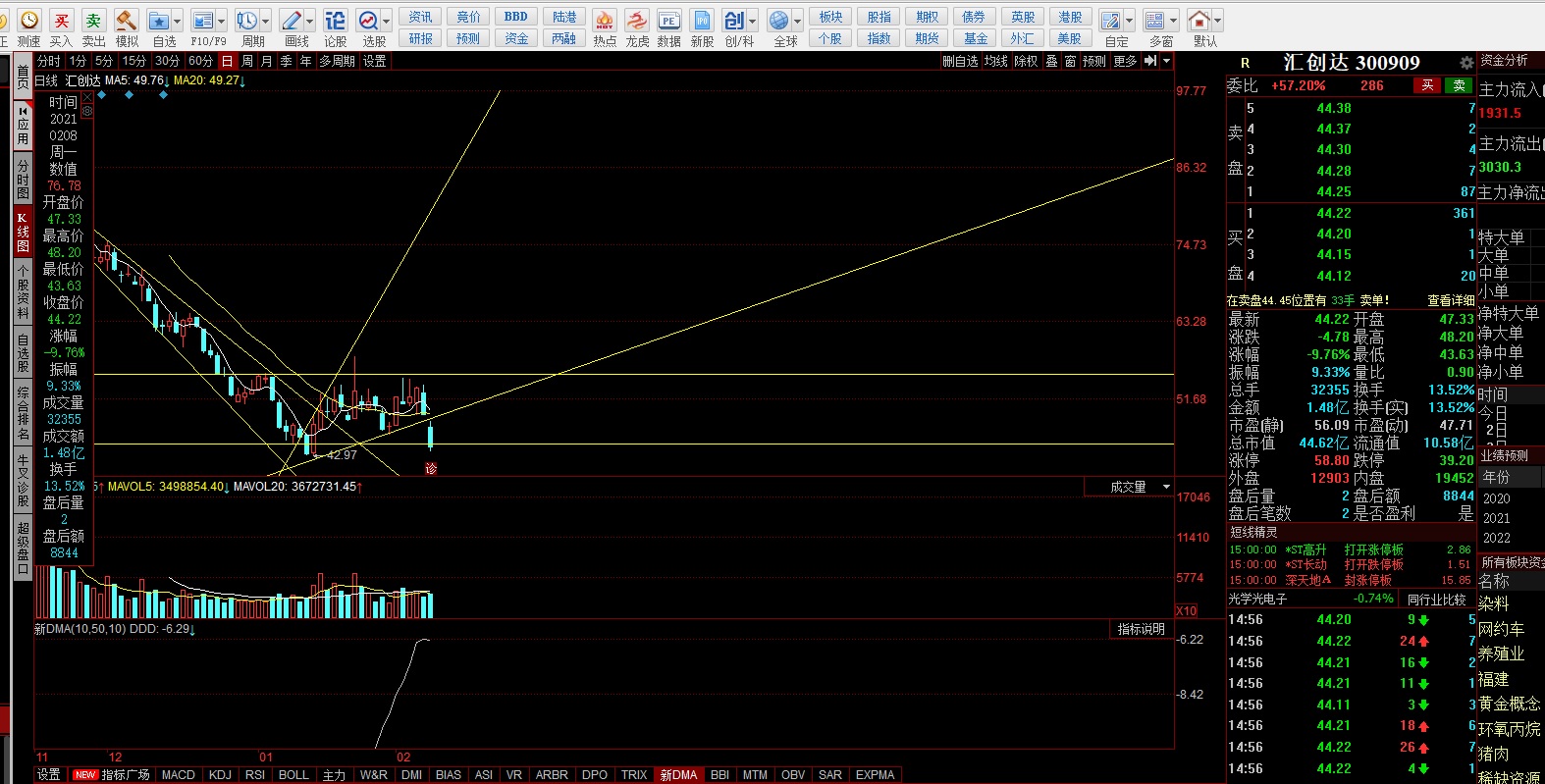Screen dimensions: 1545x784
Task: Toggle the 预测 forecast option in chart toolbar
Action: click(x=1093, y=61)
